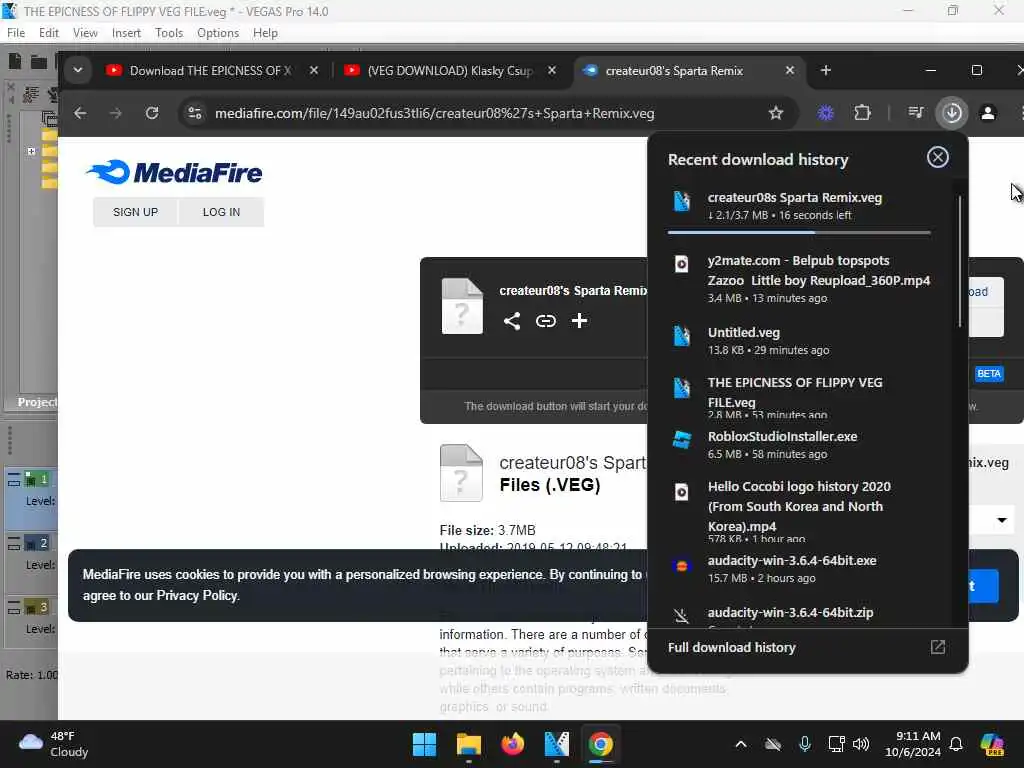Toggle the Chrome downloads button
The width and height of the screenshot is (1024, 768).
952,113
